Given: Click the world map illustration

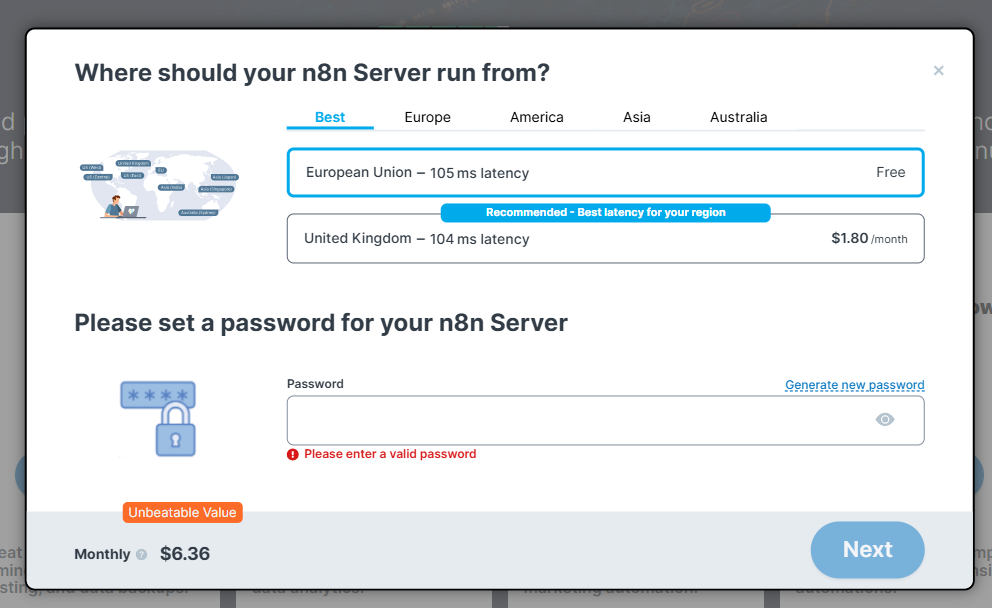Looking at the screenshot, I should [159, 185].
